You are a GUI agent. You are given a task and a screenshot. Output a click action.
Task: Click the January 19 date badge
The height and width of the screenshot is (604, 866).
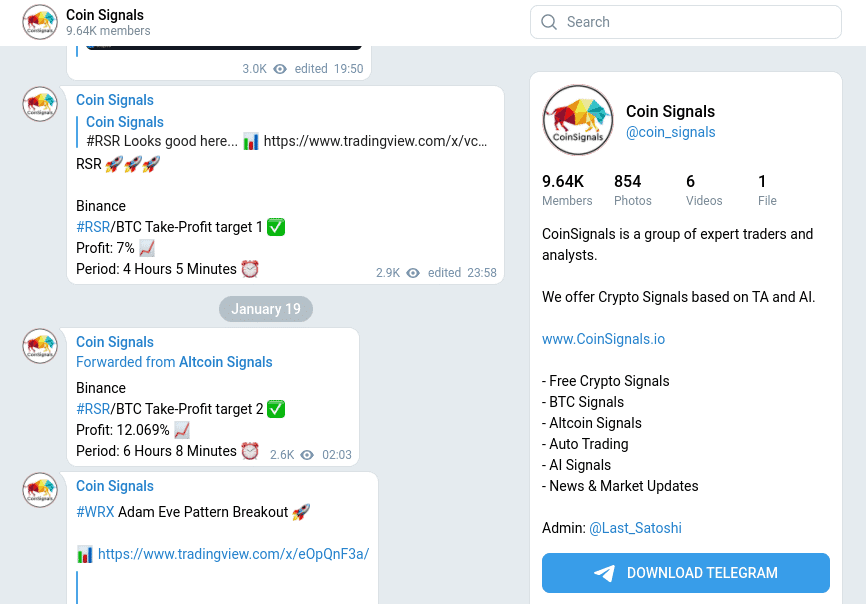(265, 309)
